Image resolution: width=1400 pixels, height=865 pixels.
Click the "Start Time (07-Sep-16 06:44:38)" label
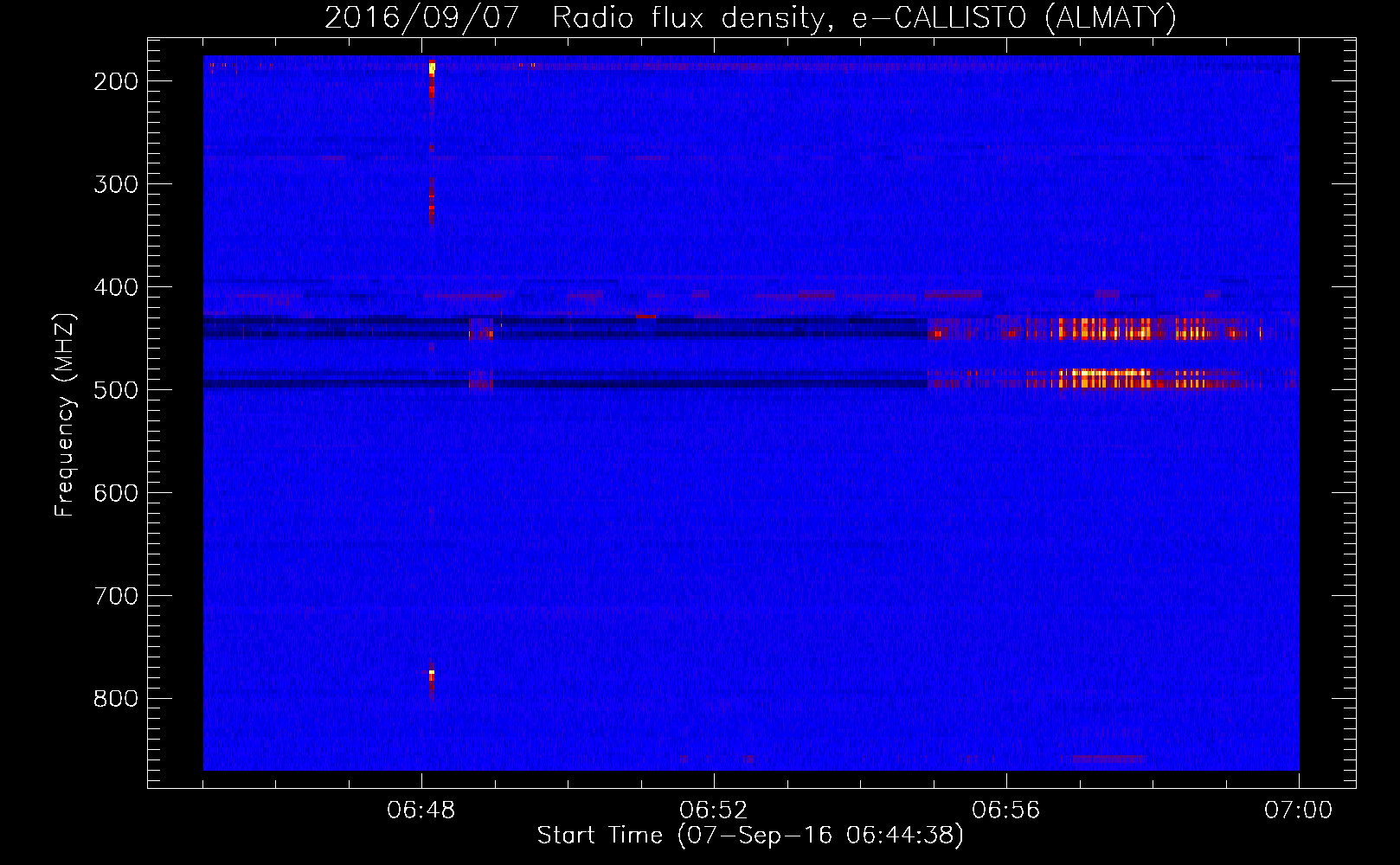[750, 836]
